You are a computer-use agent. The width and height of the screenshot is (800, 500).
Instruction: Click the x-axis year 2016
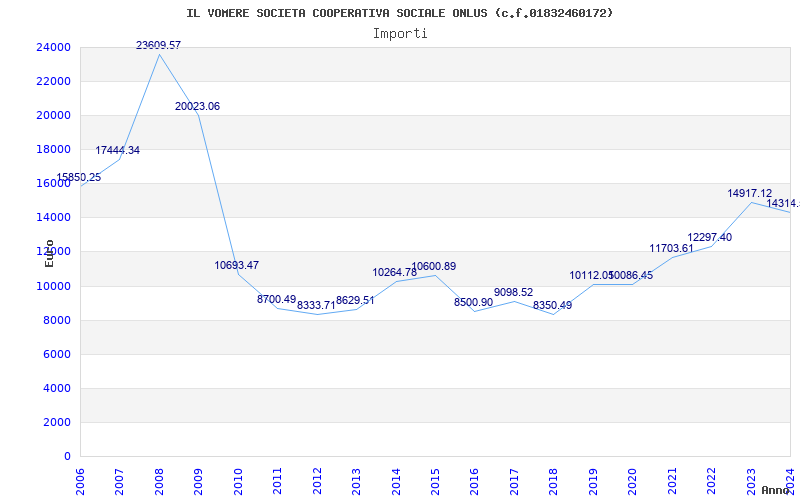pos(474,481)
